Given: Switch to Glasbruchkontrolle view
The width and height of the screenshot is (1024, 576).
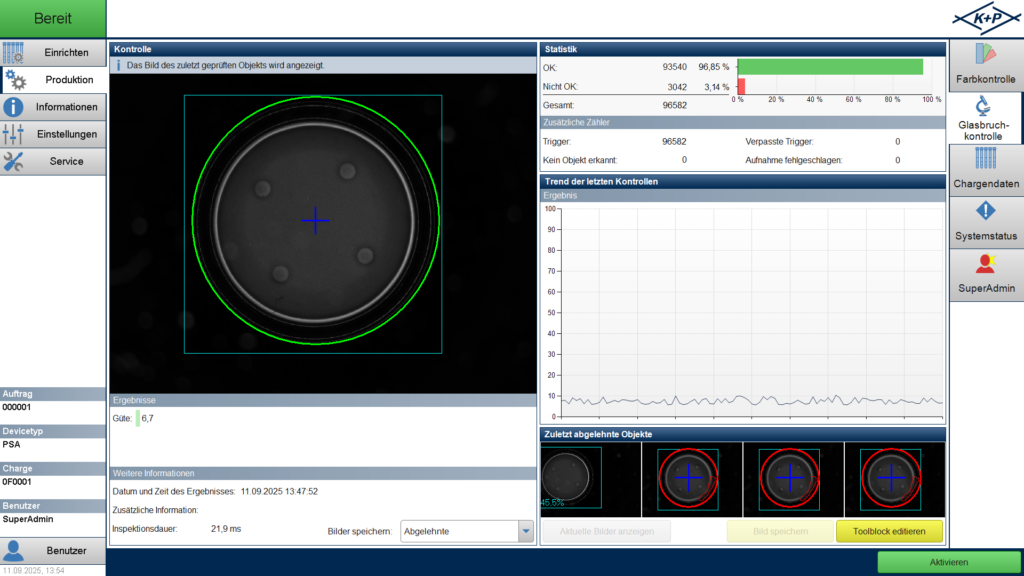Looking at the screenshot, I should (986, 118).
